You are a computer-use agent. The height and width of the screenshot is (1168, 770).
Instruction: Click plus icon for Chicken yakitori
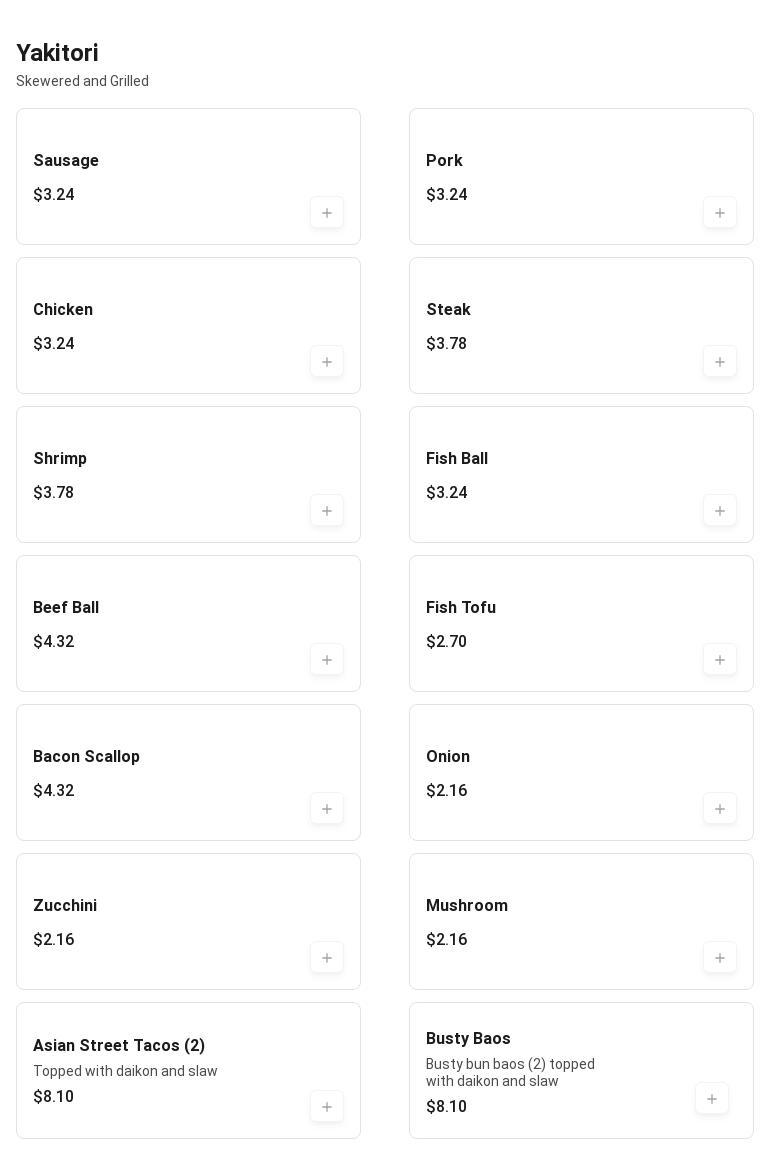(x=327, y=362)
